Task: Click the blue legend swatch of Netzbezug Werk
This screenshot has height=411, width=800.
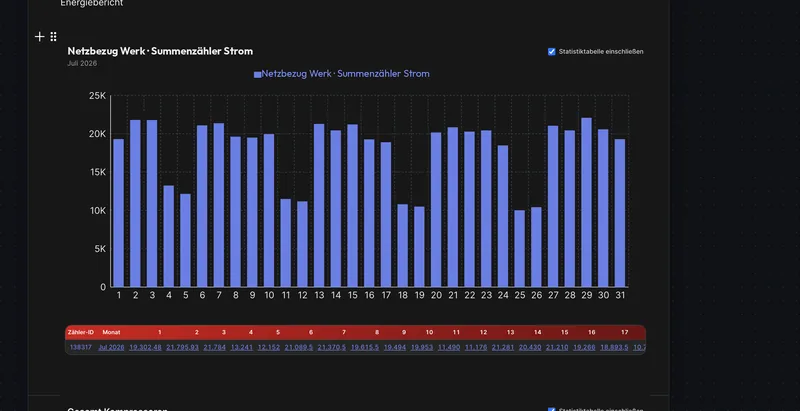Action: 258,74
